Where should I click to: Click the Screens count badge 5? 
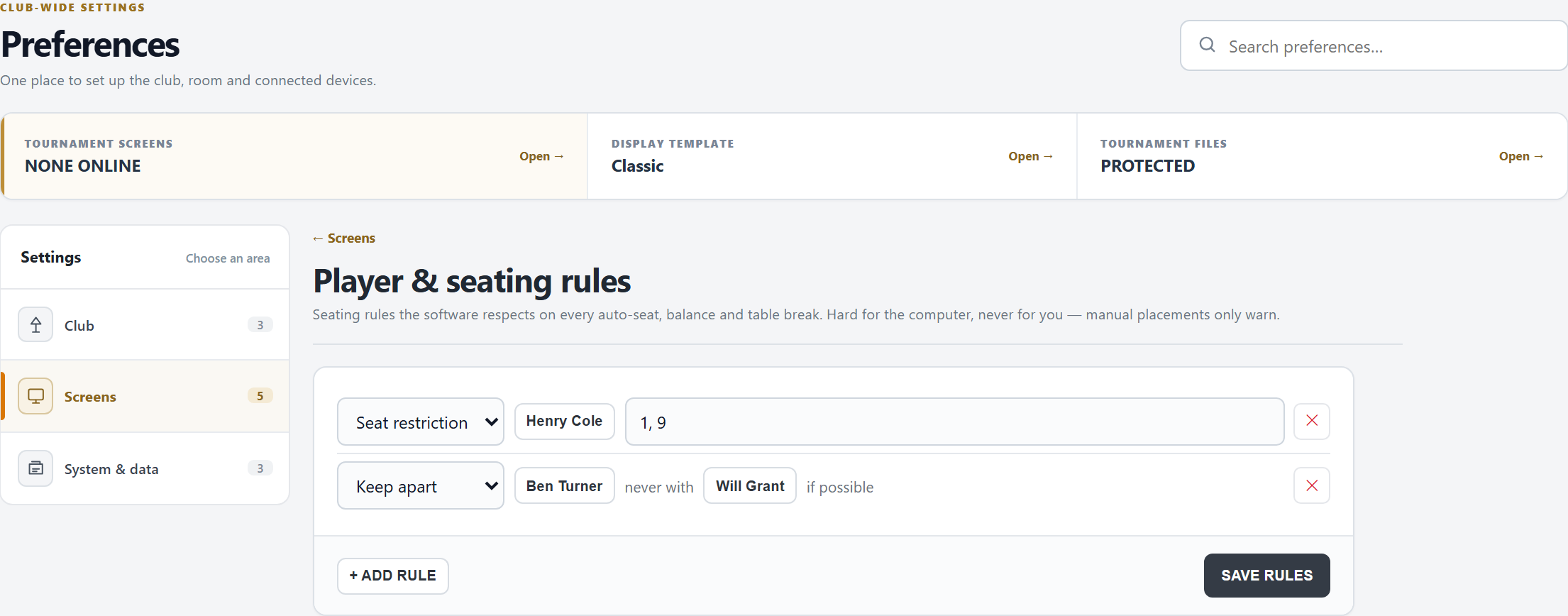[x=260, y=396]
